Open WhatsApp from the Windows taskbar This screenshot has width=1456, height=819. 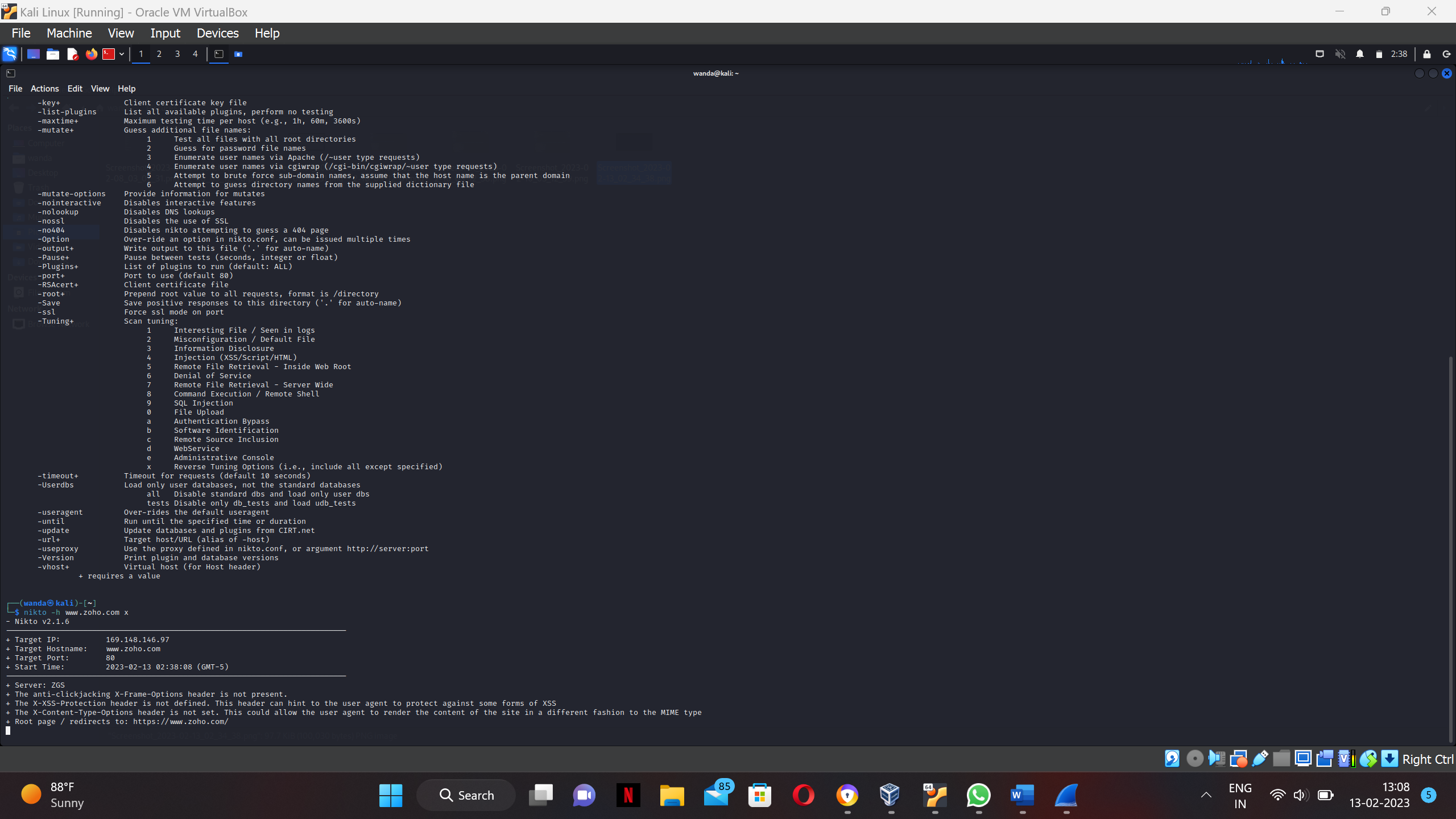979,795
